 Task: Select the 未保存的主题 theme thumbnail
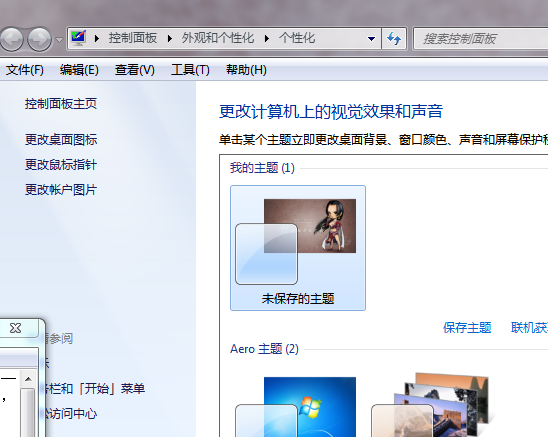click(x=298, y=248)
